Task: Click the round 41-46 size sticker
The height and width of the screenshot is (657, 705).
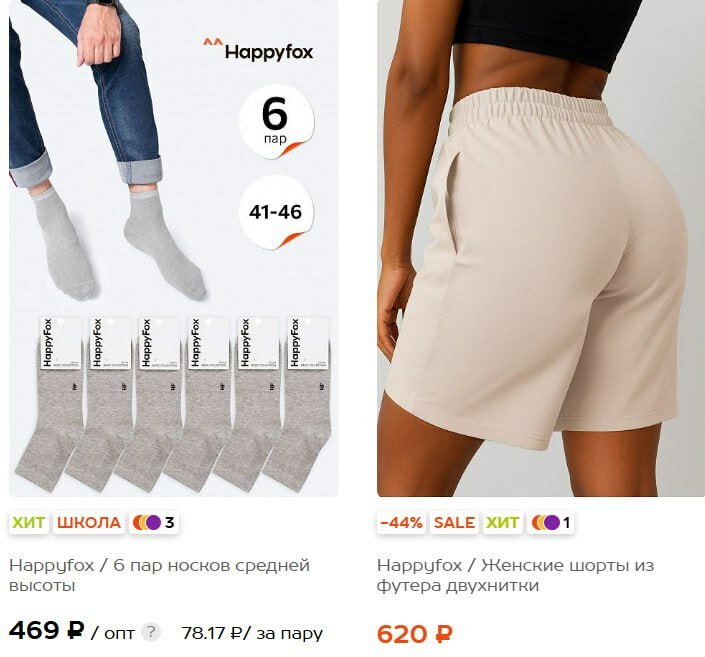Action: click(x=276, y=212)
